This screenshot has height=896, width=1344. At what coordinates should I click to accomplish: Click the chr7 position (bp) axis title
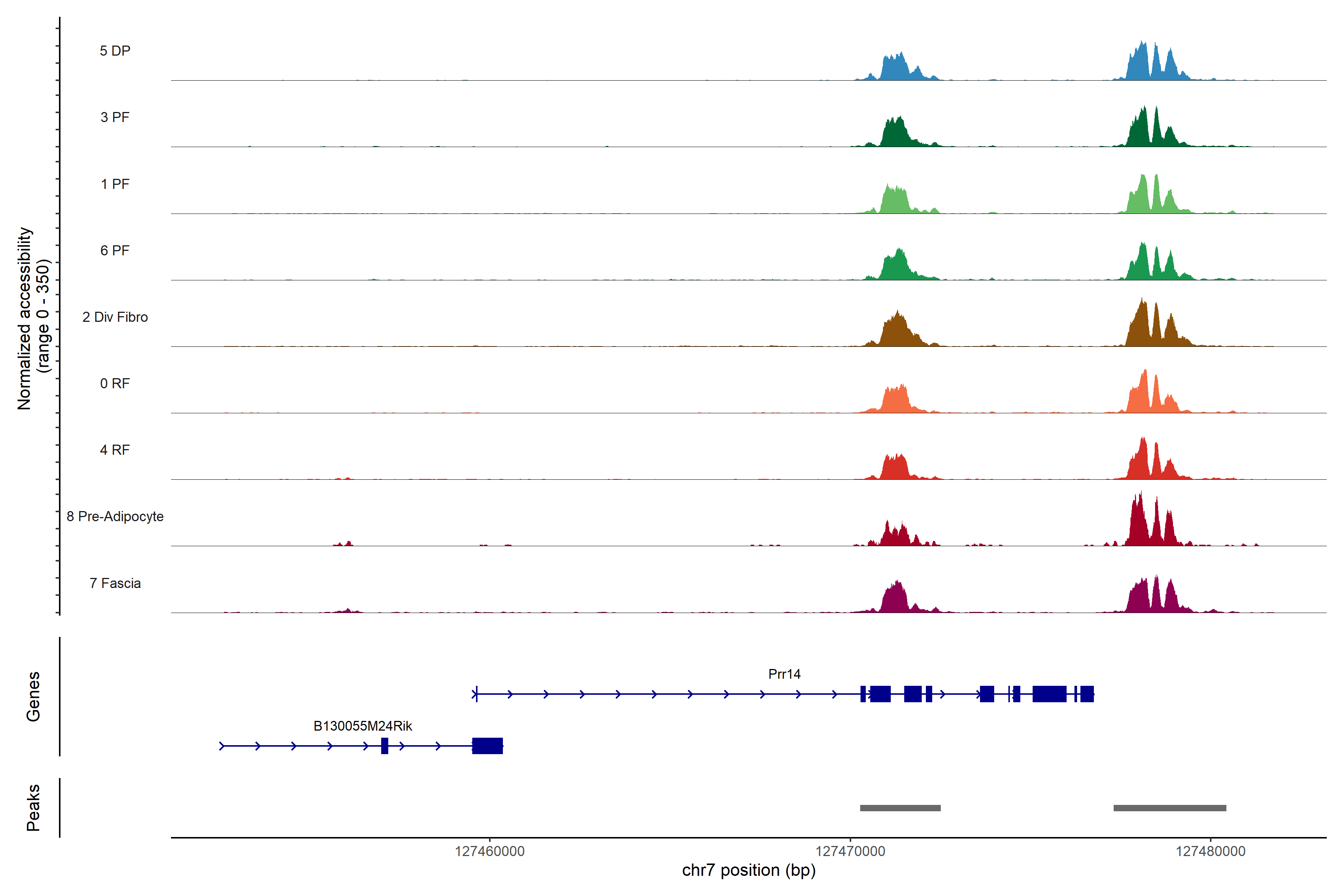click(749, 870)
